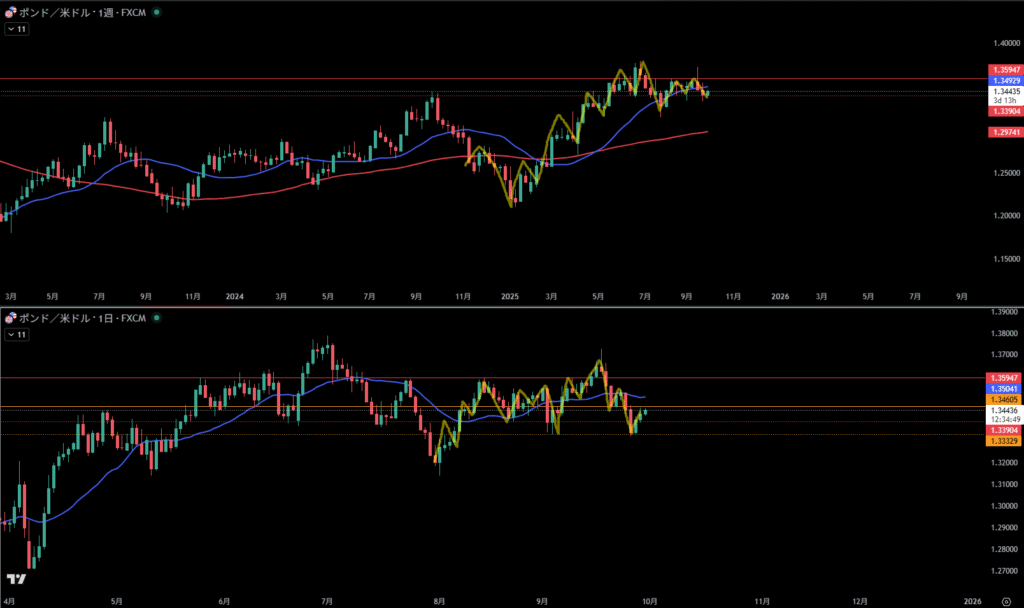Open the daily chart's time axis settings gear
Viewport: 1024px width, 608px height.
click(1005, 601)
